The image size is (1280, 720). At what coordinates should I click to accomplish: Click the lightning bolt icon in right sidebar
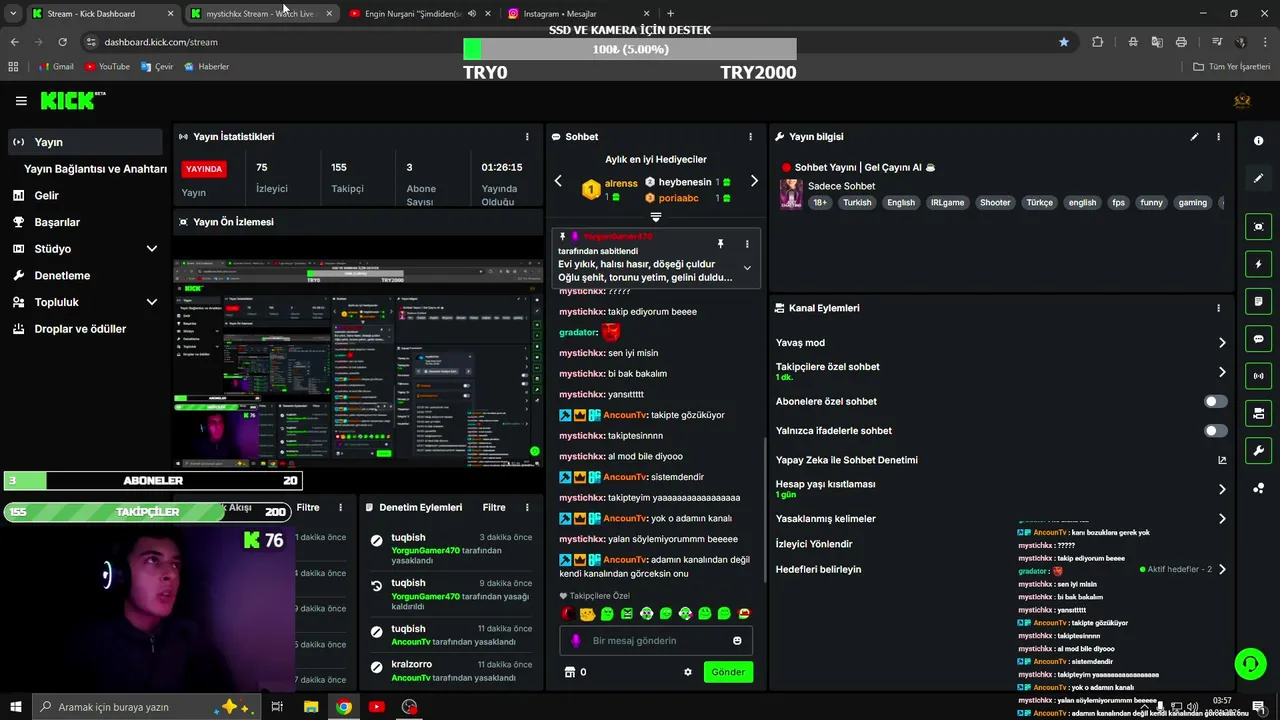[1258, 264]
